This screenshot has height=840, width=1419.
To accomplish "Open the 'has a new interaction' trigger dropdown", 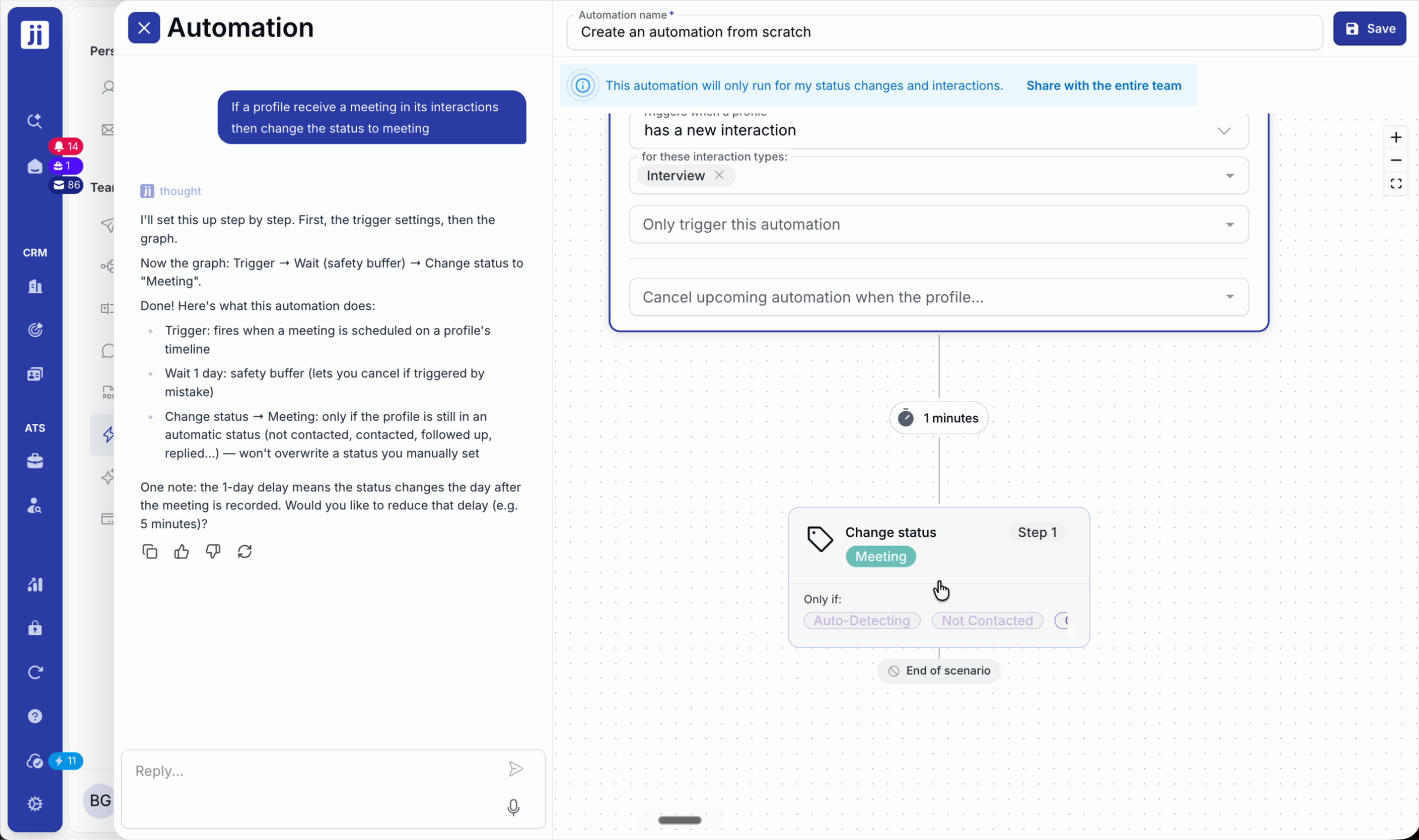I will coord(939,130).
